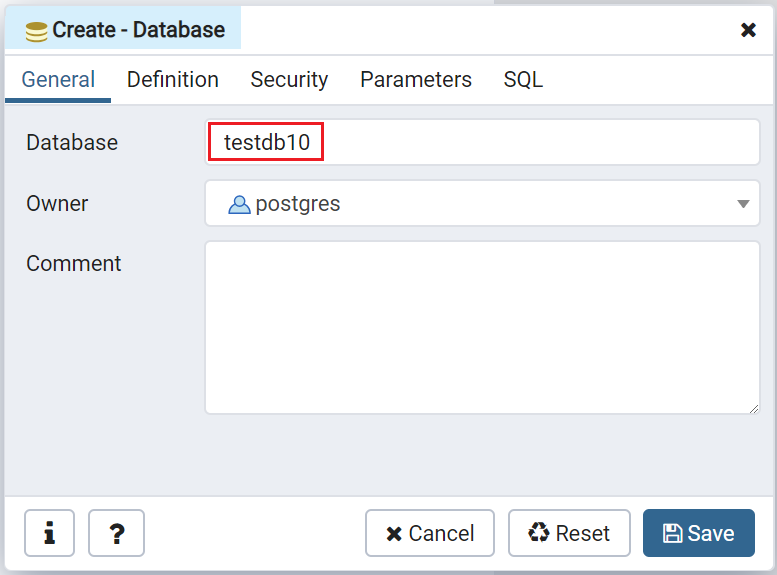
Task: Save the new database
Action: coord(698,533)
